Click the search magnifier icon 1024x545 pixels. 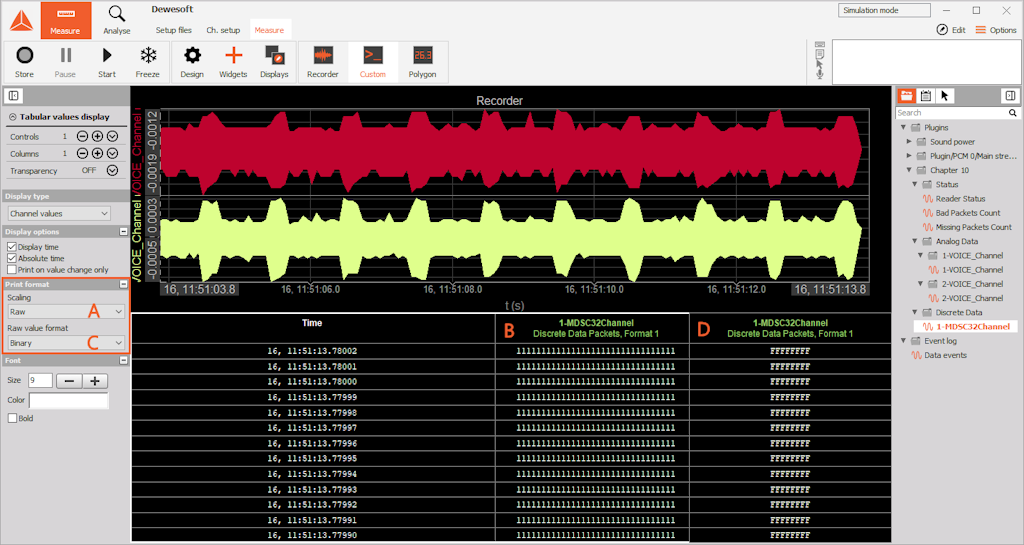pos(1013,113)
